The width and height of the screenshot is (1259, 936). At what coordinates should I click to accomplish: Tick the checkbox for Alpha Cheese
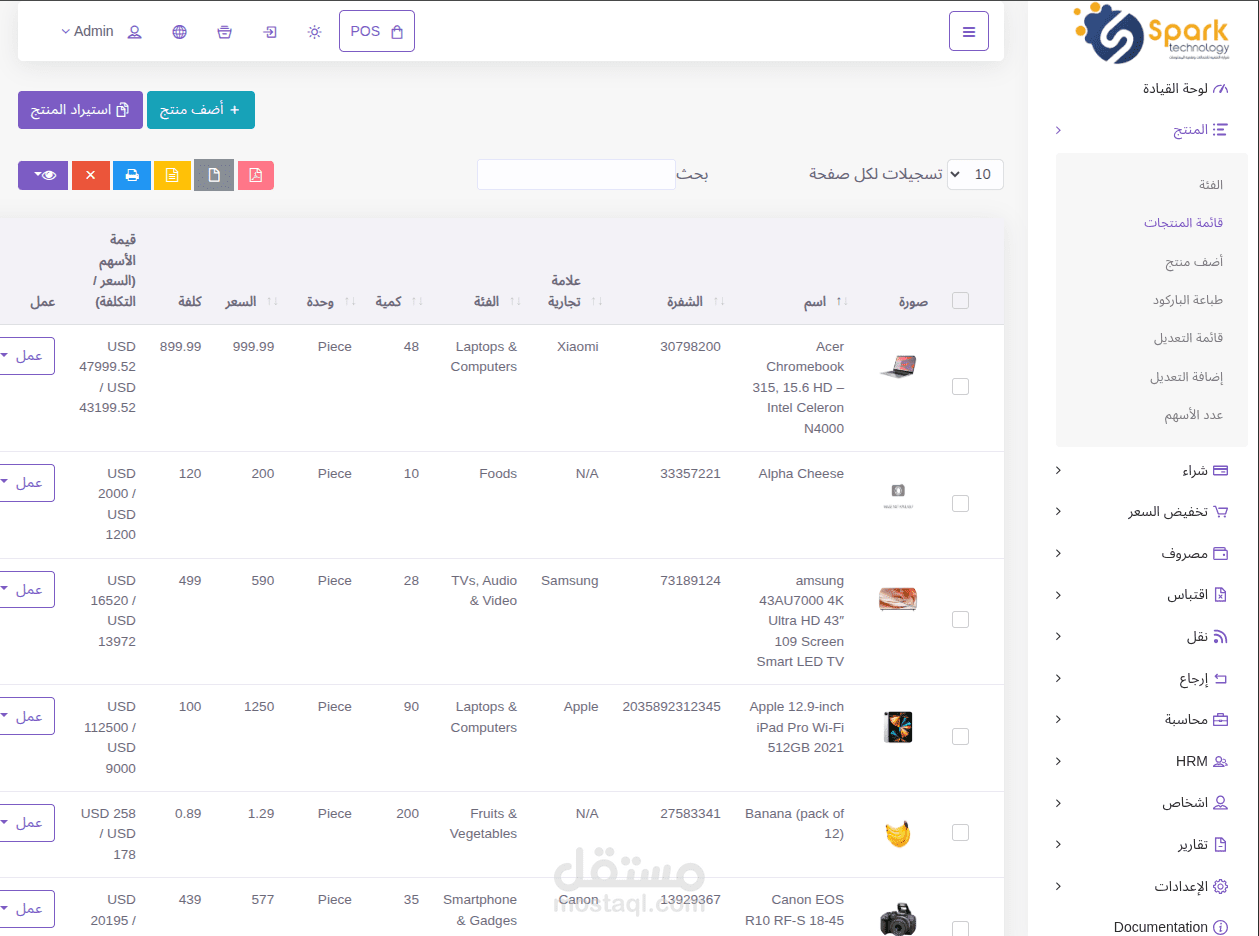coord(961,504)
